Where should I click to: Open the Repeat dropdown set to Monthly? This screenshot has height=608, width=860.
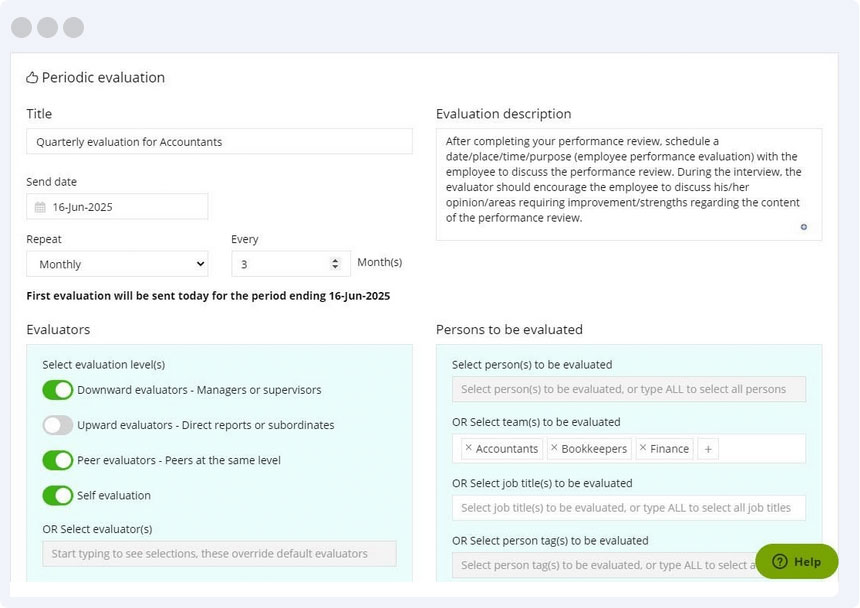117,262
